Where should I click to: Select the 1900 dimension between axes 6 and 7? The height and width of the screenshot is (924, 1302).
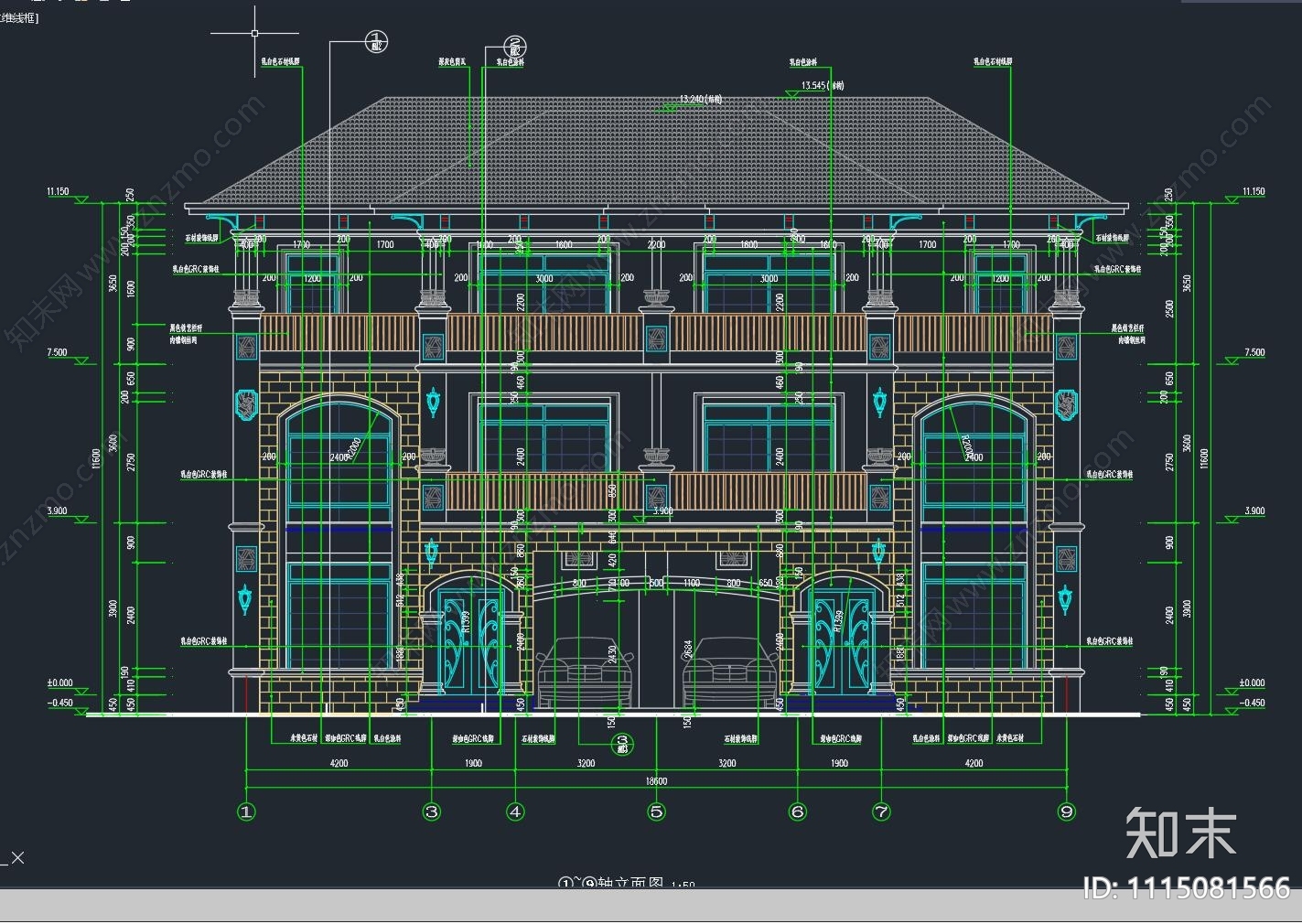(839, 763)
